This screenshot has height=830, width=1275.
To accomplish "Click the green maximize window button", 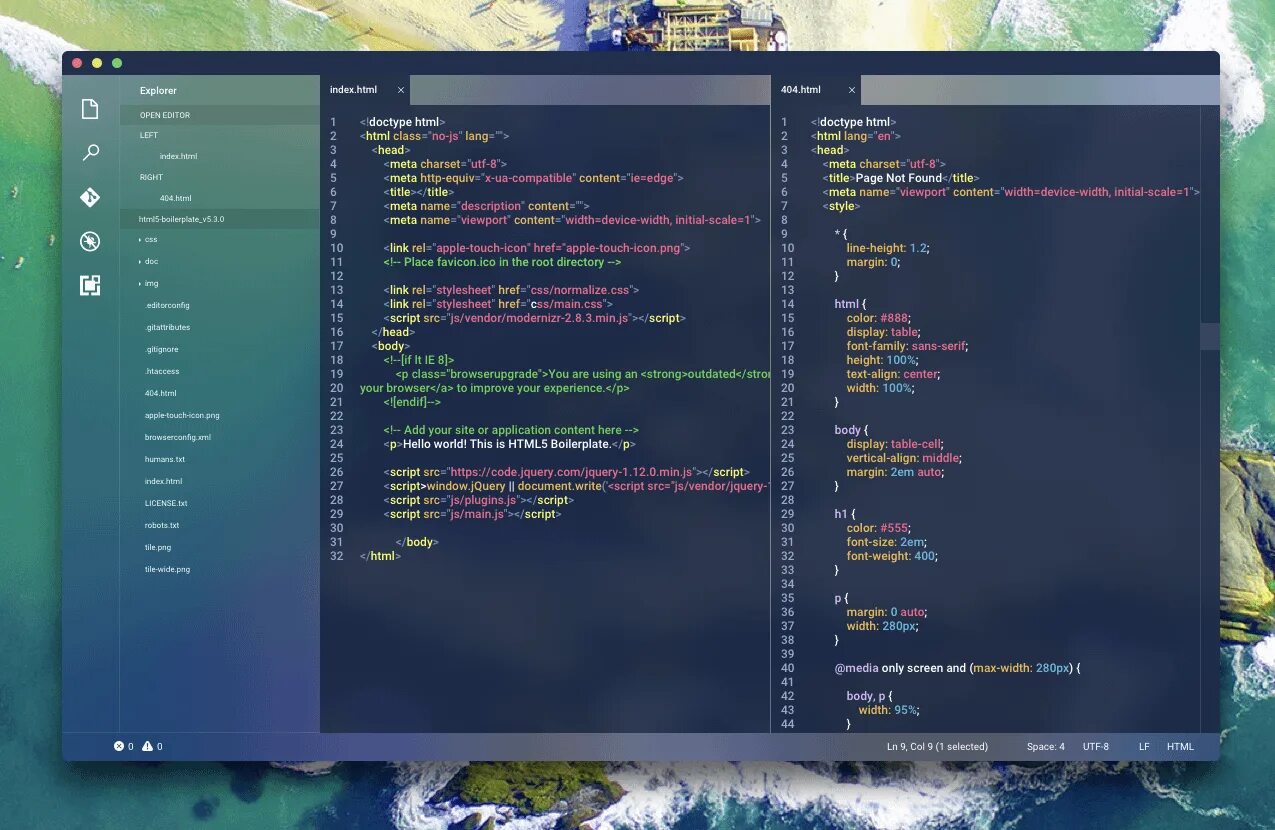I will [117, 63].
